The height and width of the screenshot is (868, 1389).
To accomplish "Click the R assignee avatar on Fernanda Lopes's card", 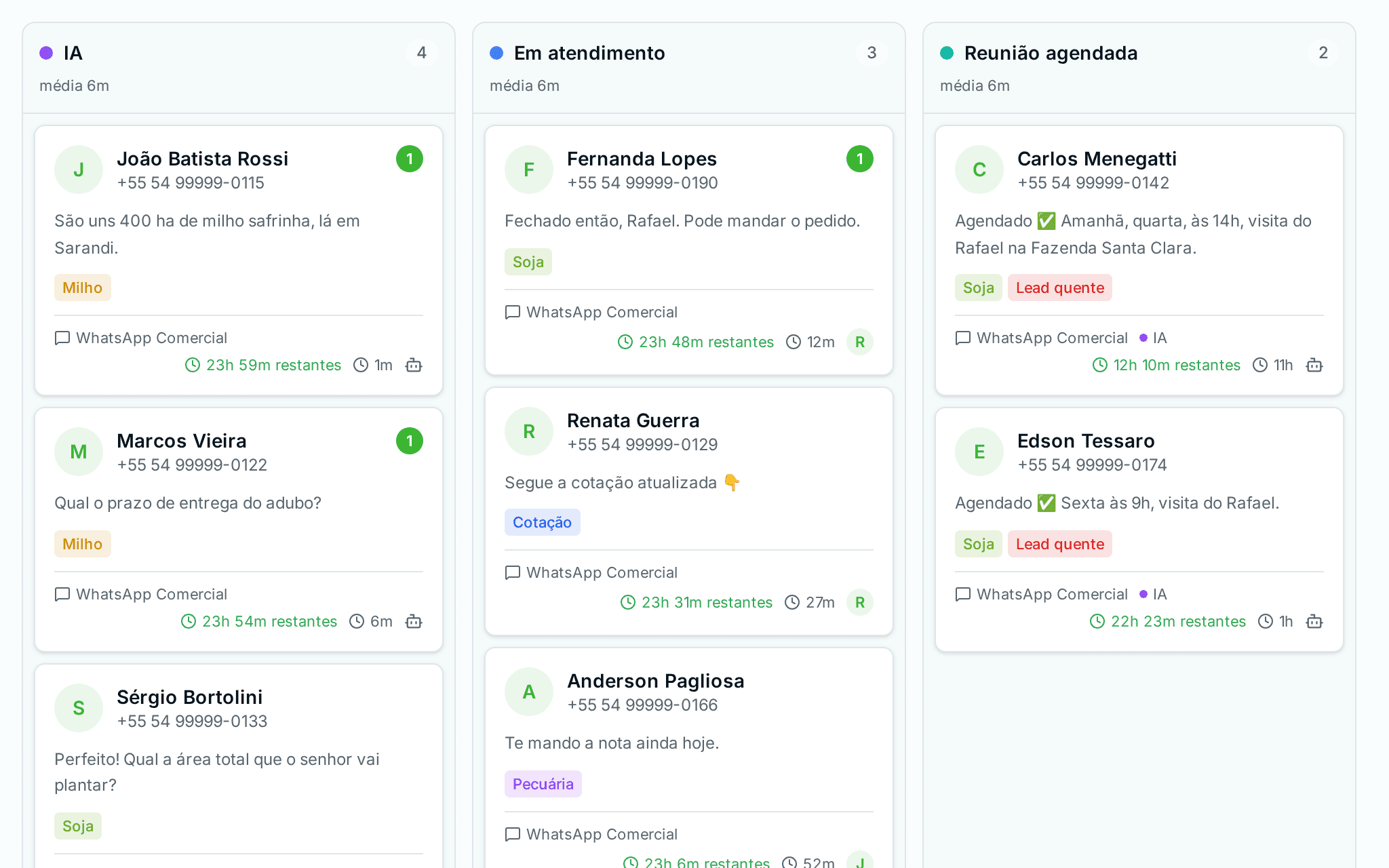I will [x=860, y=342].
